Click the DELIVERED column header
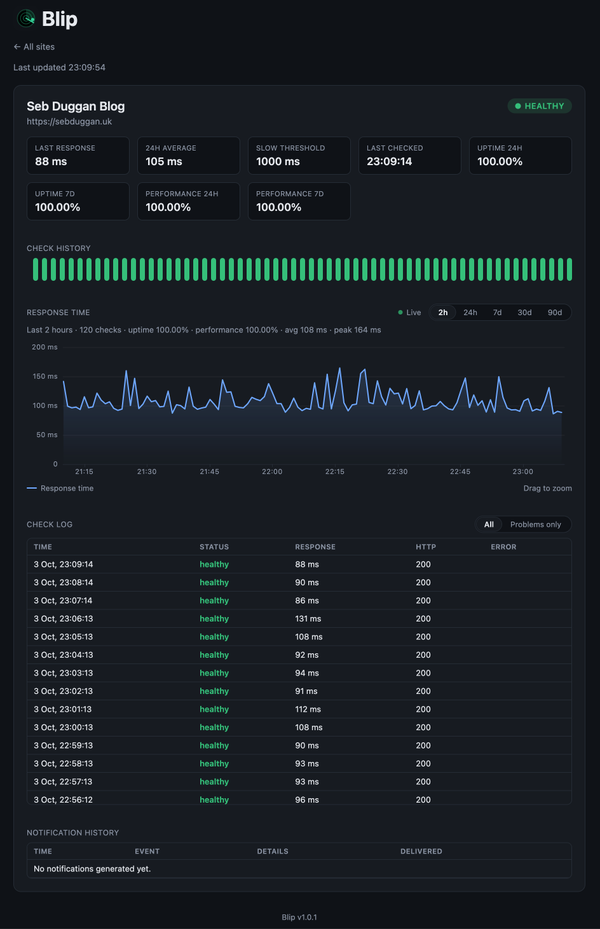Viewport: 600px width, 929px height. (421, 851)
